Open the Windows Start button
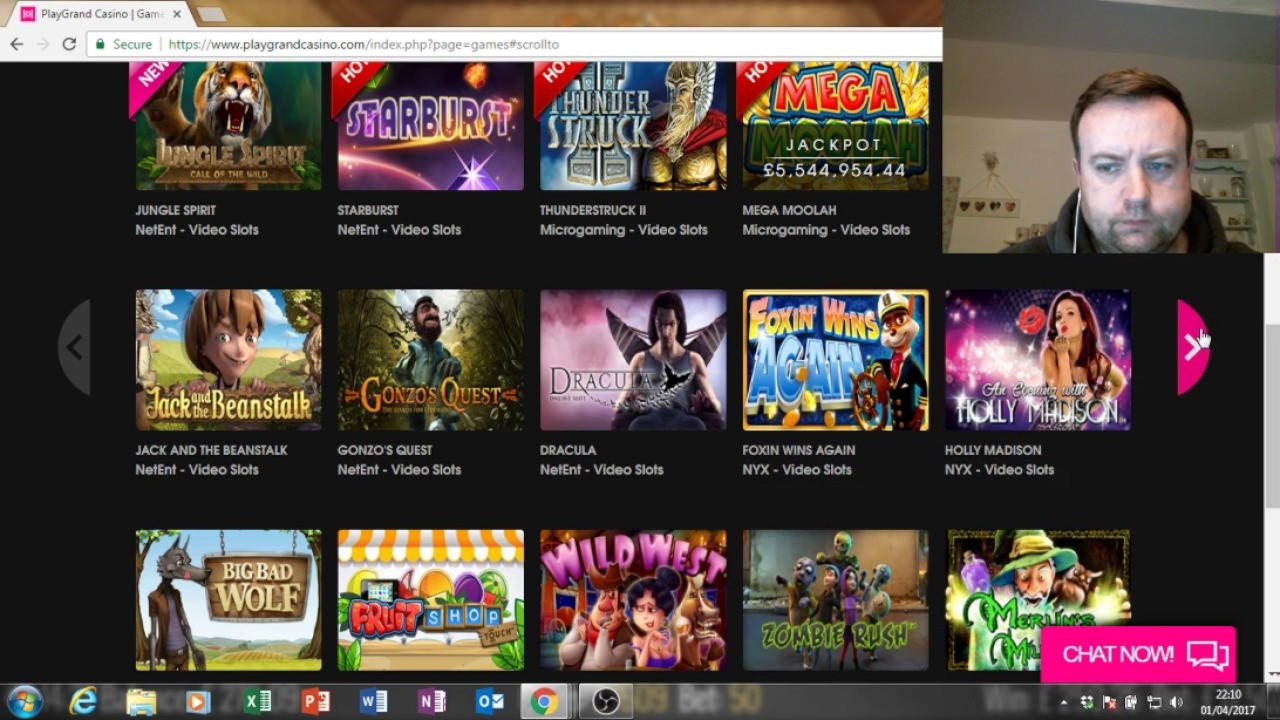Image resolution: width=1280 pixels, height=720 pixels. click(x=24, y=701)
